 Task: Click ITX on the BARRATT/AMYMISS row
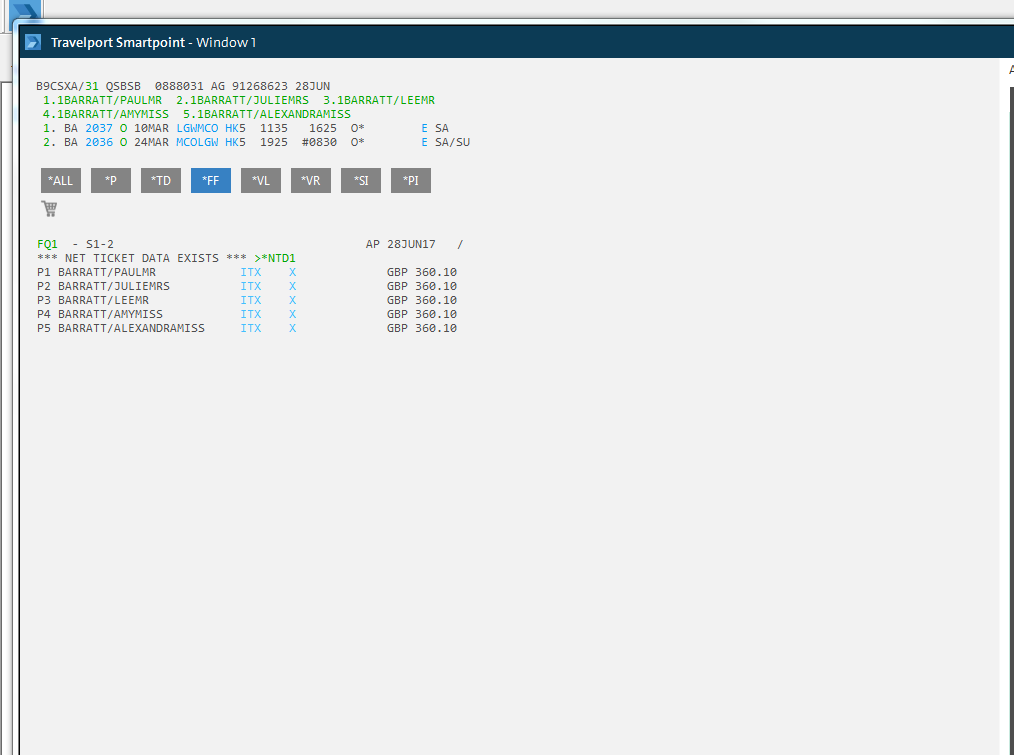251,314
